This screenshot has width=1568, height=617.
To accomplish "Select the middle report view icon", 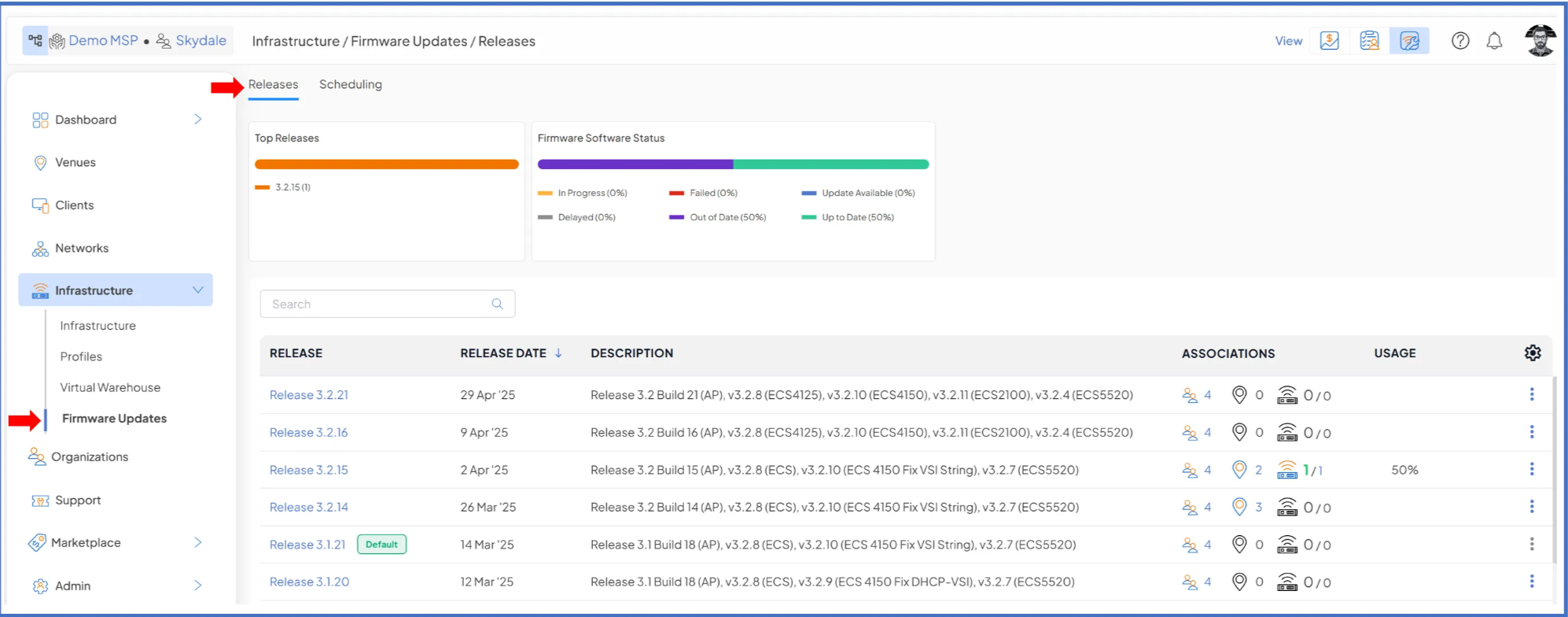I will 1369,41.
